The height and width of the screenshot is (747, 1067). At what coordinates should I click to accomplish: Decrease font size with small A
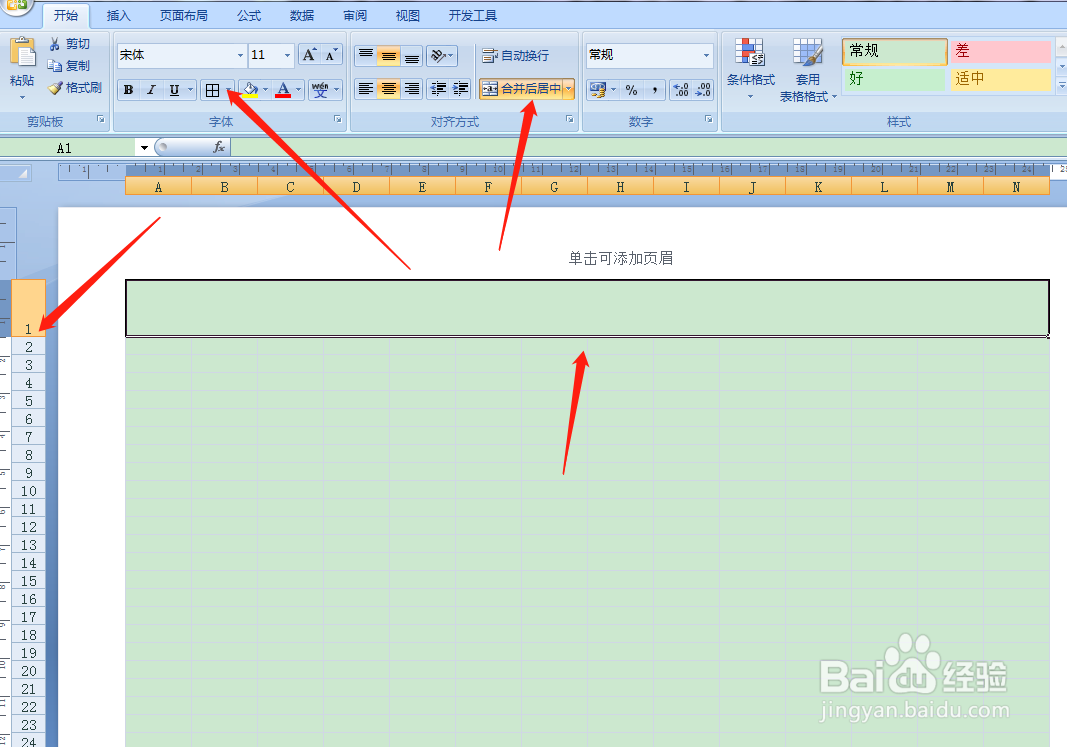[331, 55]
